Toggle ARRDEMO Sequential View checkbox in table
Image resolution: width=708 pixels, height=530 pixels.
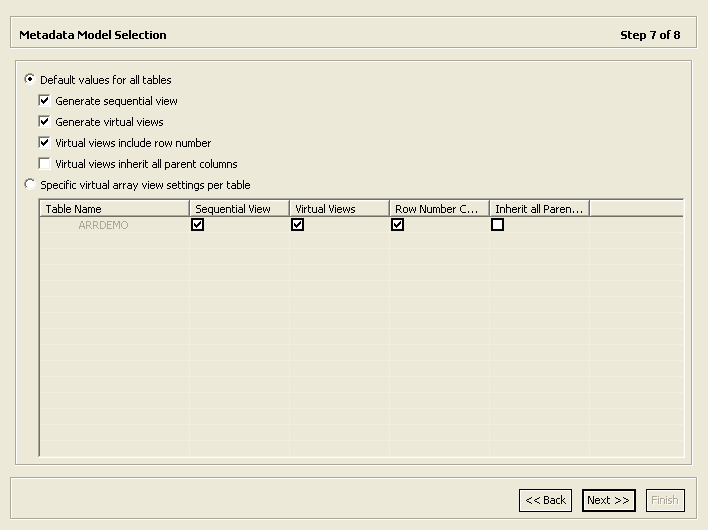pos(198,225)
